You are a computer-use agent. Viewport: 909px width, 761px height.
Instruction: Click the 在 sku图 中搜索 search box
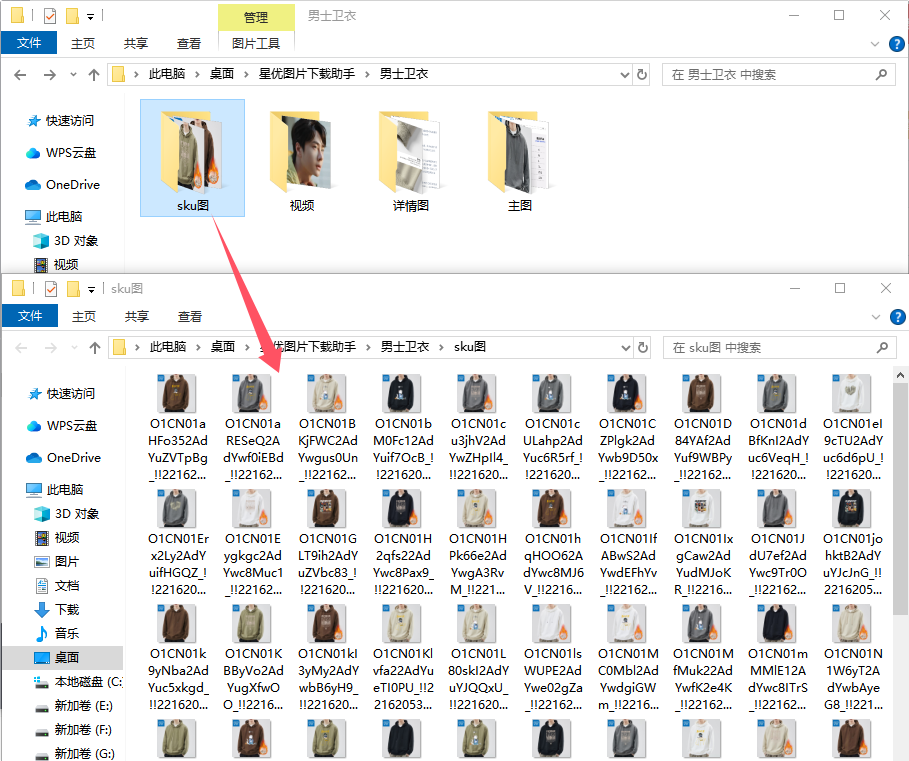[780, 348]
